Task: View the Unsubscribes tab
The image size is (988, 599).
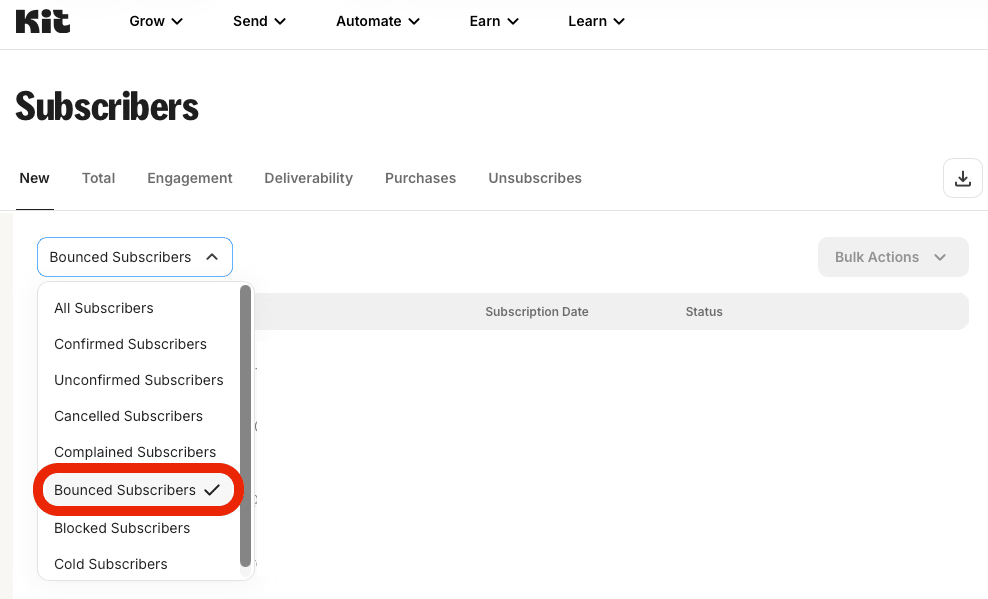Action: click(x=535, y=178)
